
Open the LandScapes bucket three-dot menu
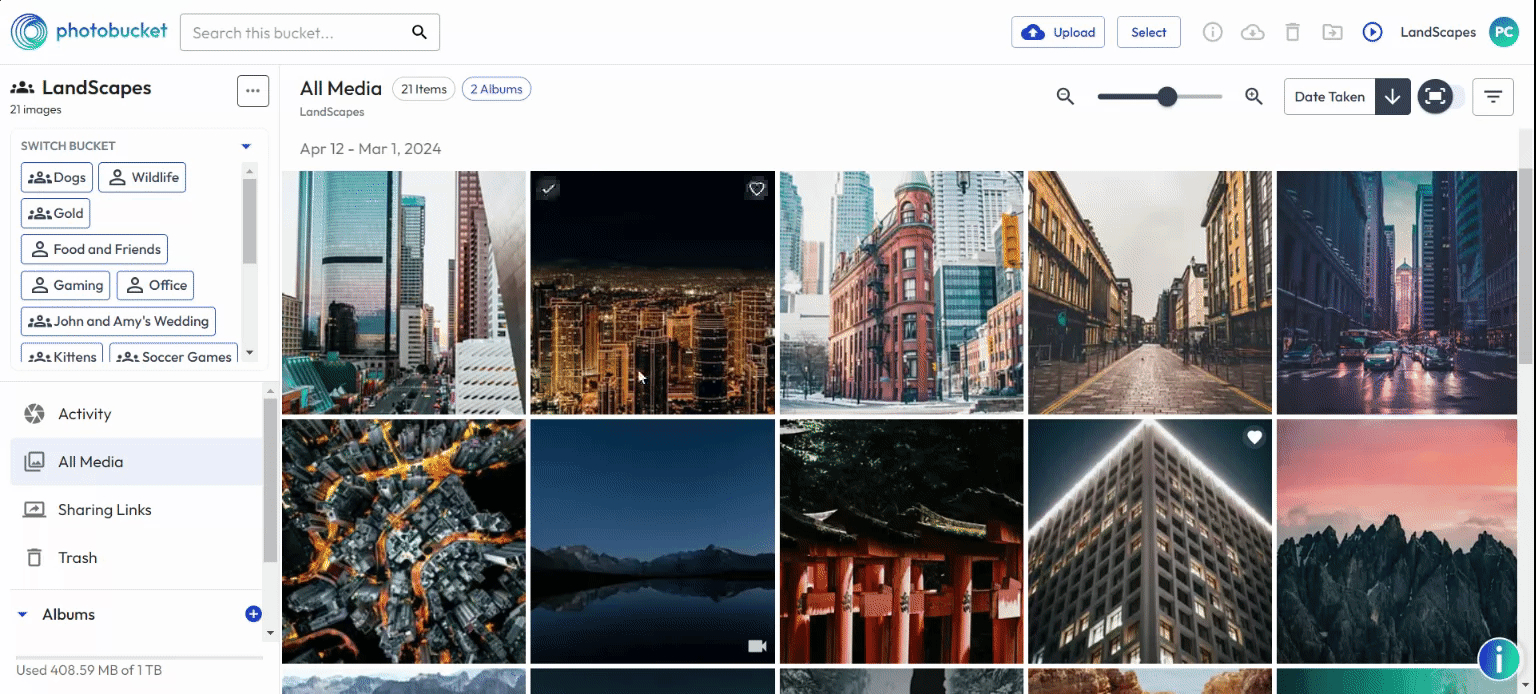[x=253, y=90]
